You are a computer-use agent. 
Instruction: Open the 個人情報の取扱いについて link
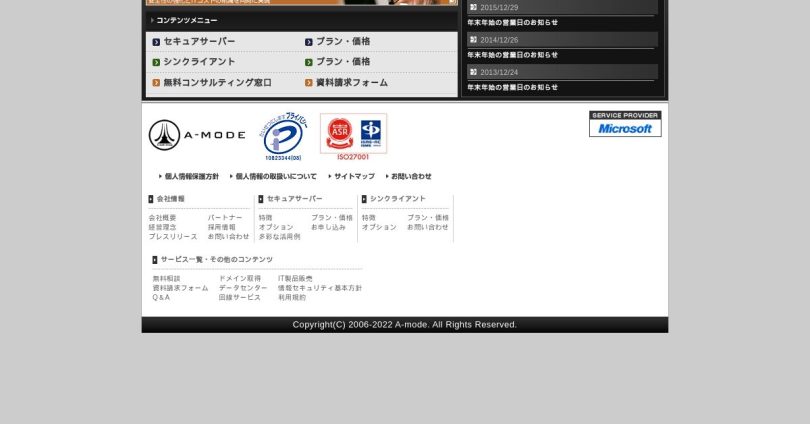276,177
